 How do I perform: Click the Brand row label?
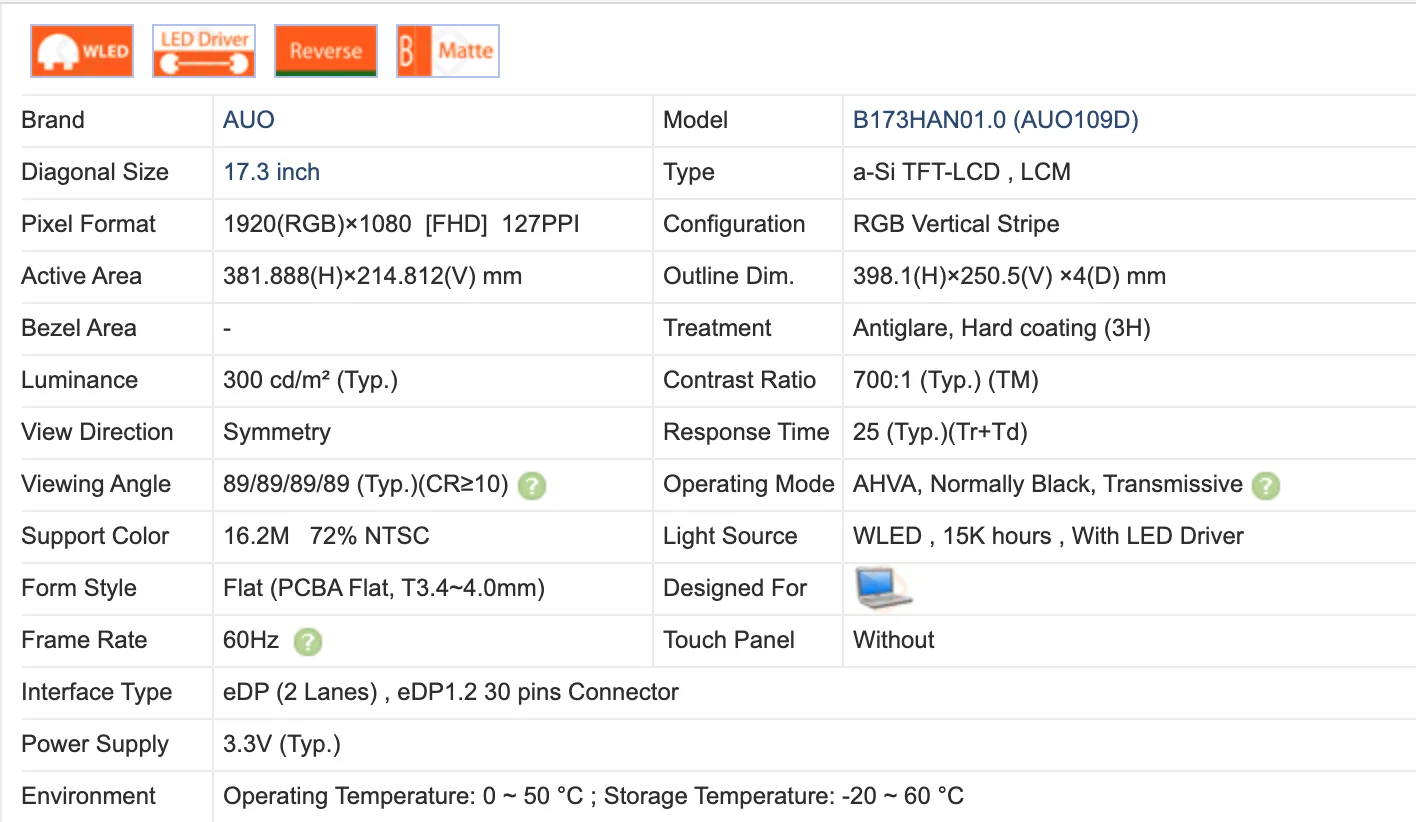[x=53, y=120]
